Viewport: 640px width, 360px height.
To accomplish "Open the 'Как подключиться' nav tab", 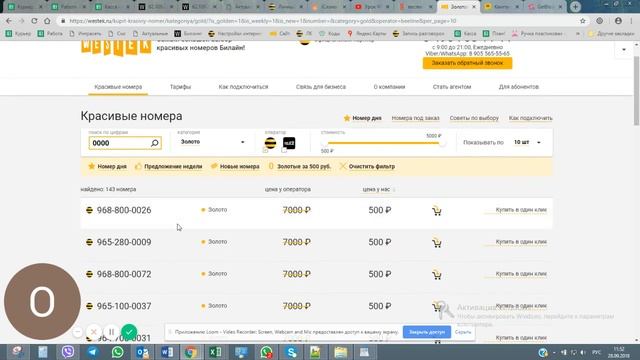I will tap(243, 87).
